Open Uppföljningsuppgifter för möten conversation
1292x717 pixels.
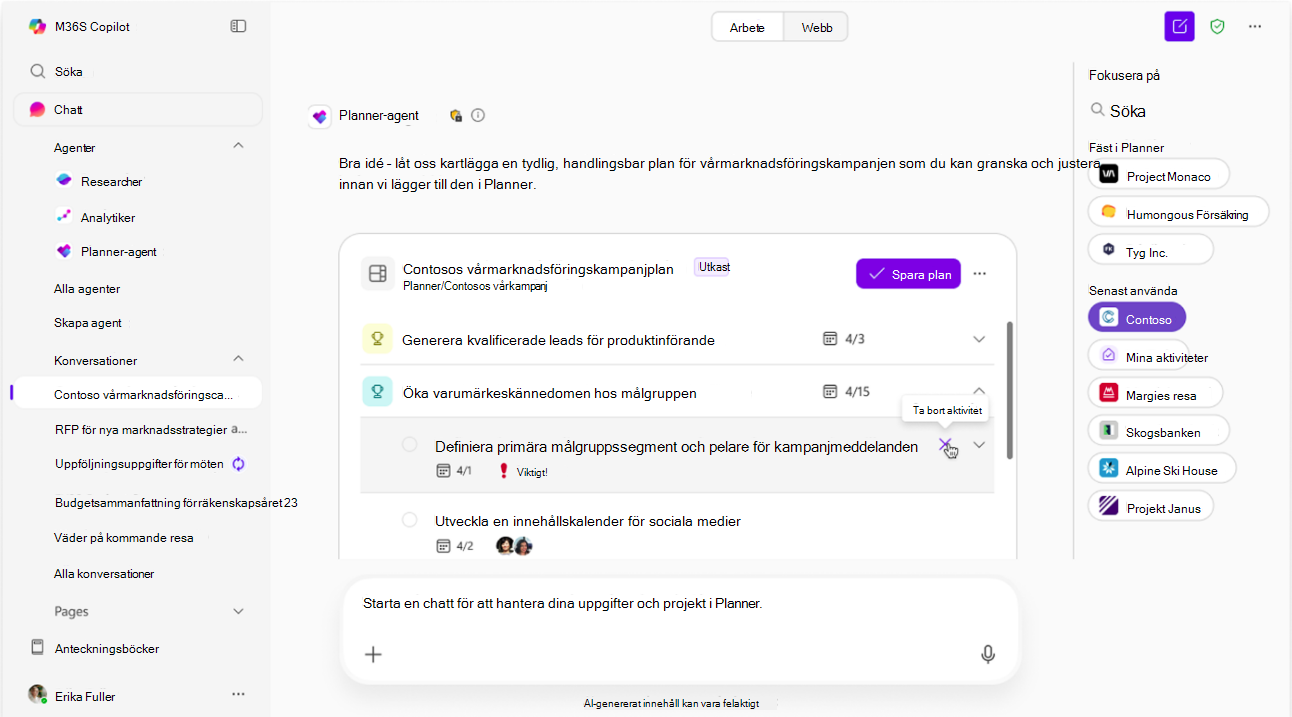tap(140, 464)
